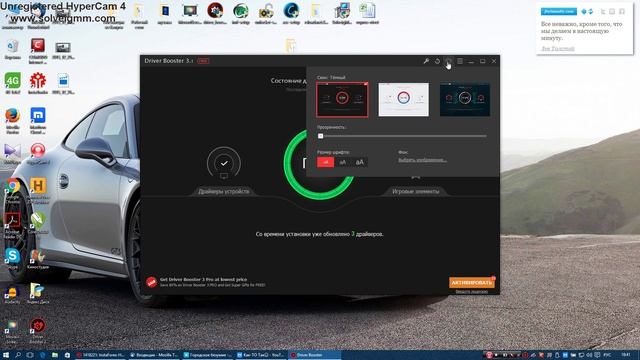Select the Maxthon browser desktop icon
640x360 pixels.
(38, 120)
